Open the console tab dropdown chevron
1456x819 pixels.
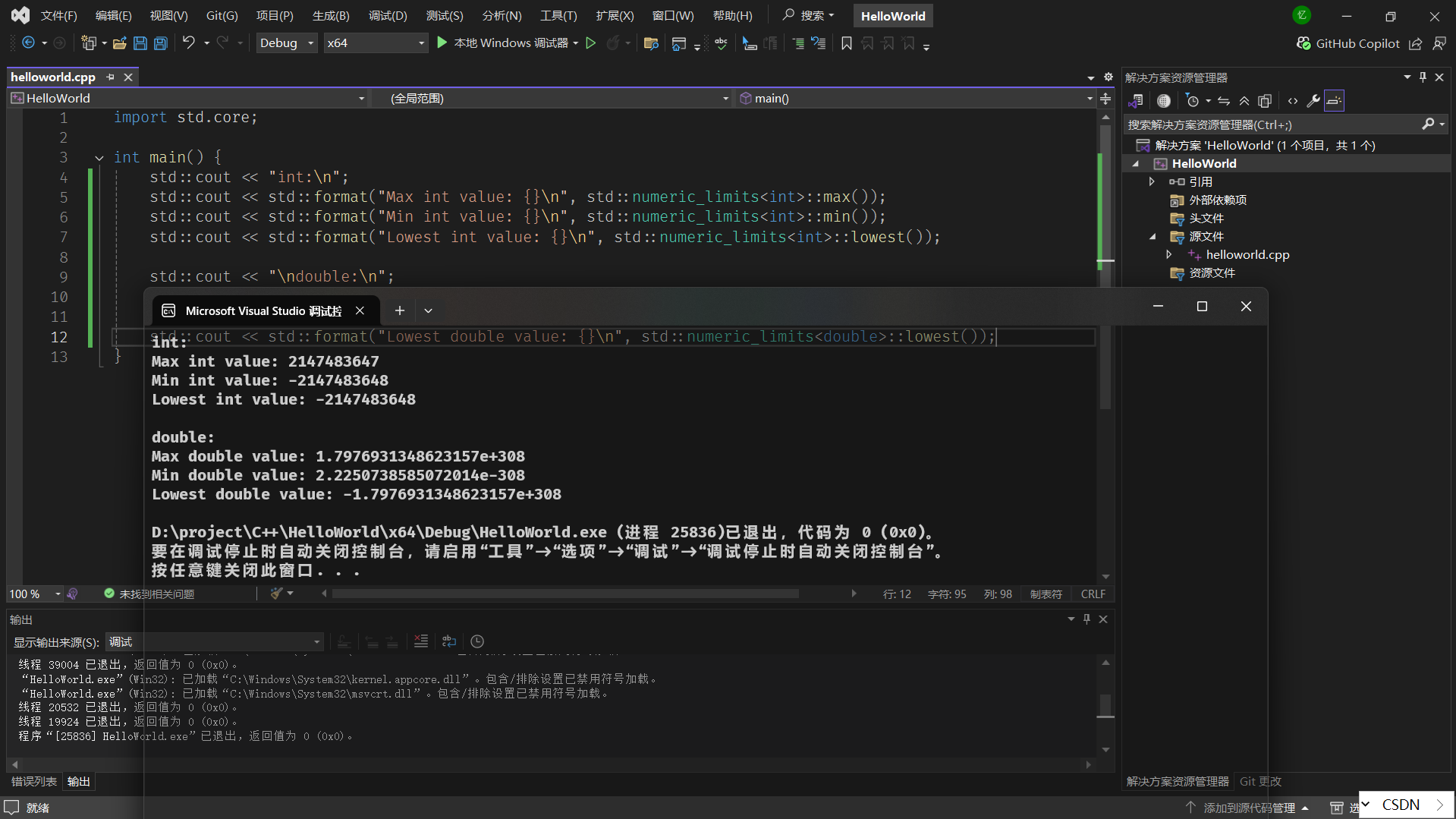click(x=428, y=310)
